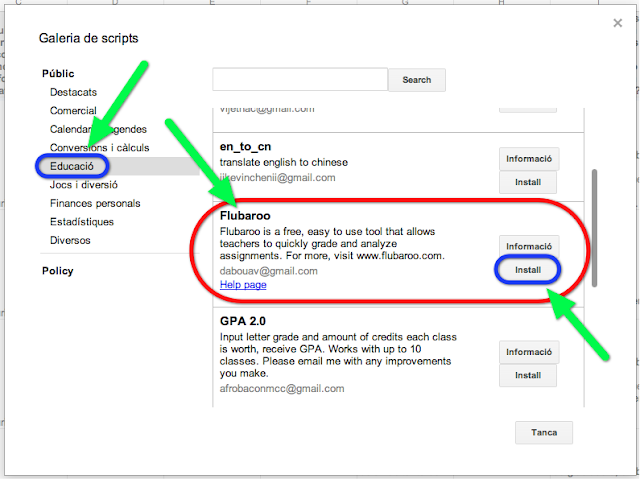
Task: Close the Galeria de scripts dialog
Action: click(618, 23)
